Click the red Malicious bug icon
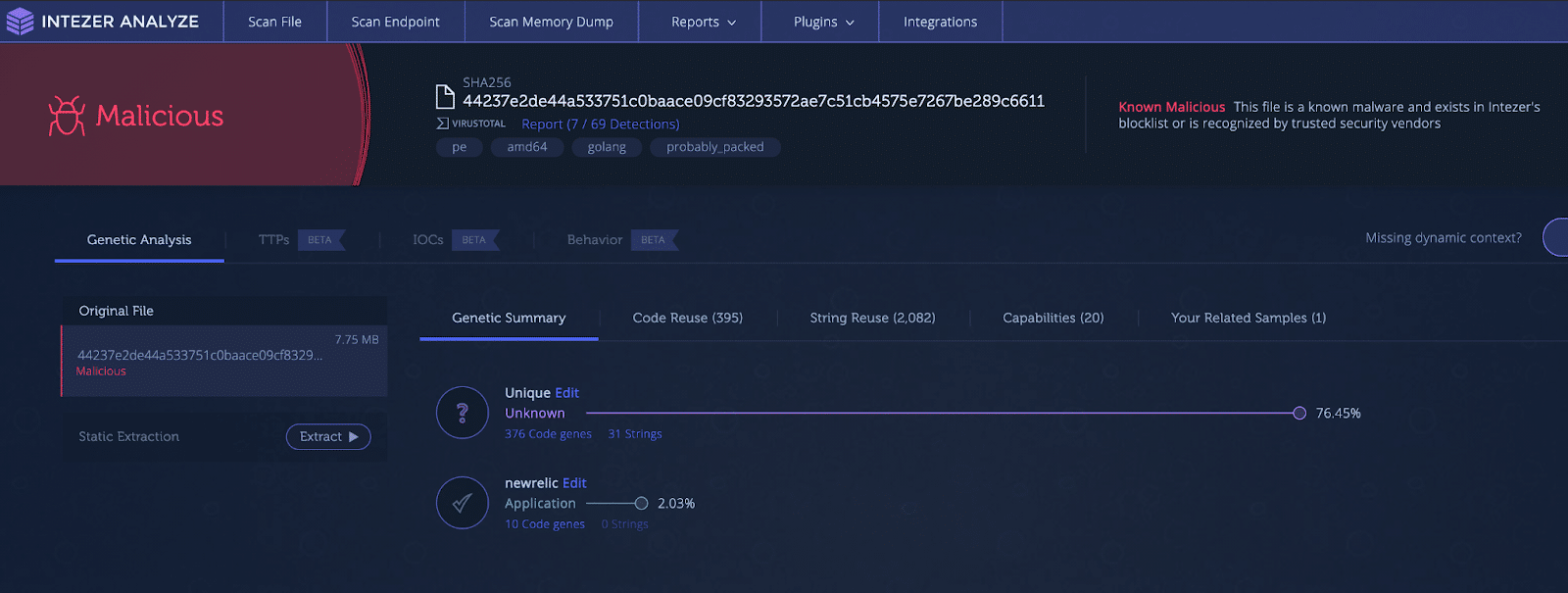The image size is (1568, 593). click(67, 116)
